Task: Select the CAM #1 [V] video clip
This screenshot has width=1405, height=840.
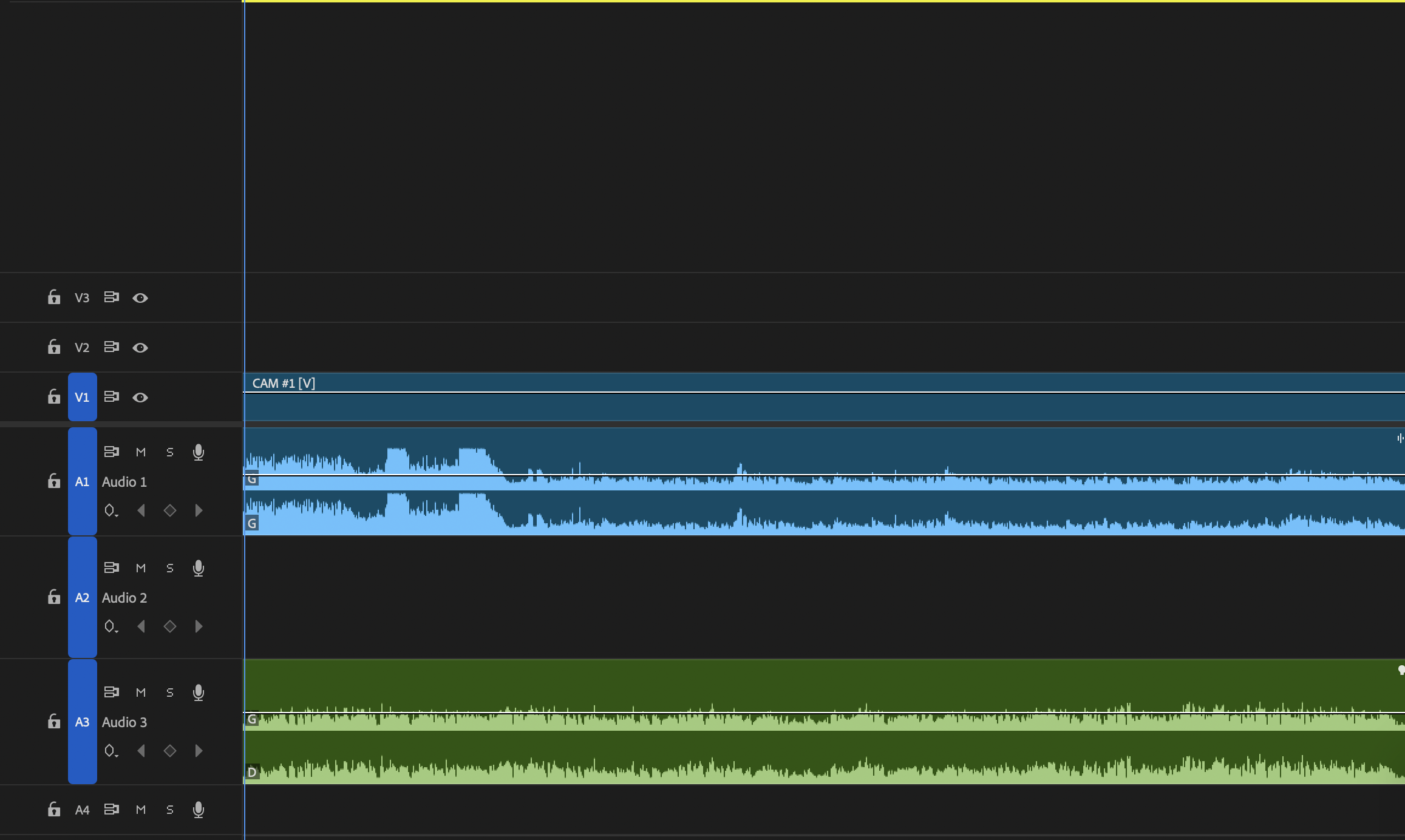Action: point(825,397)
